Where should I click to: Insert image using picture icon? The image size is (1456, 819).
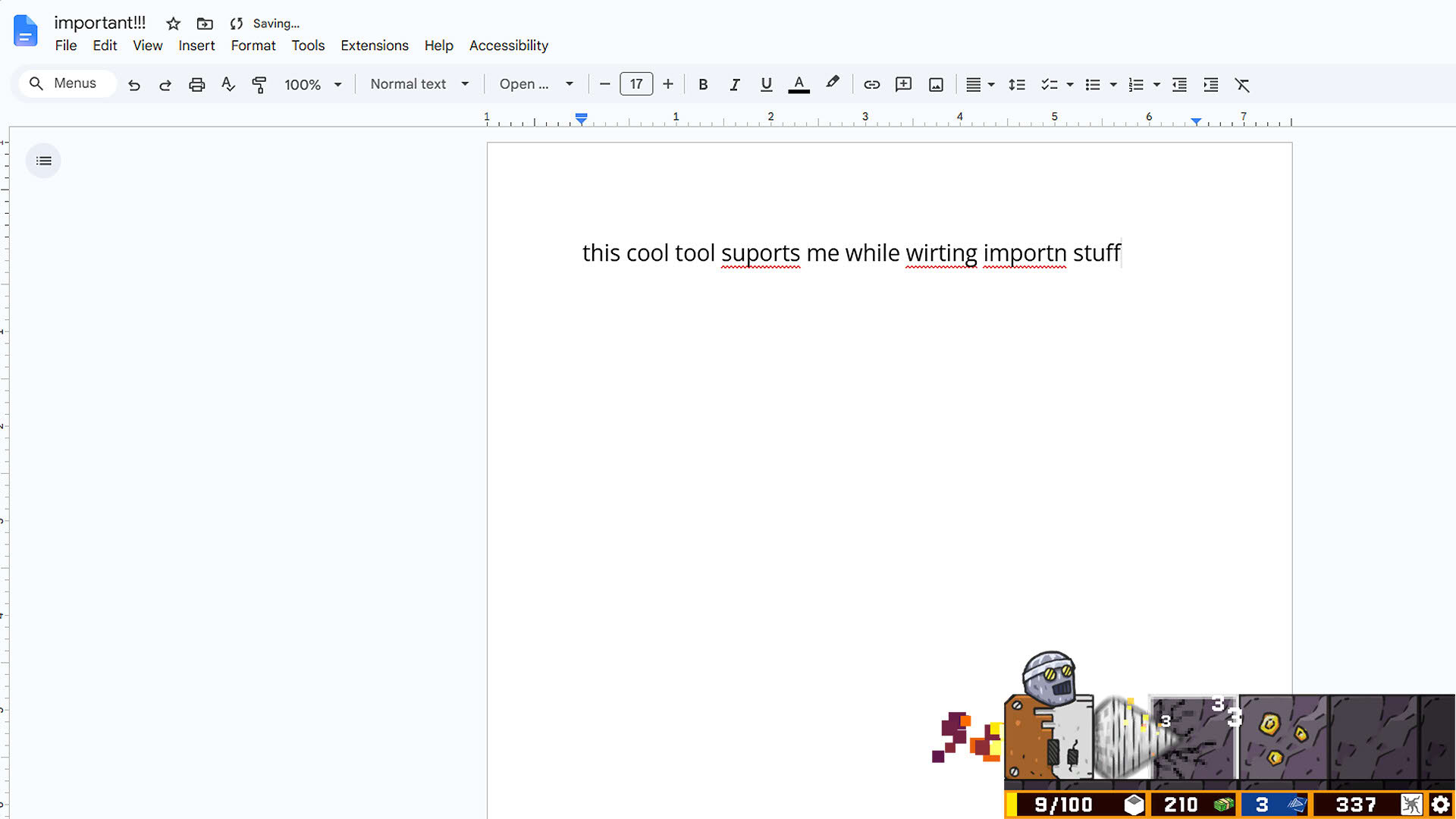click(x=936, y=85)
